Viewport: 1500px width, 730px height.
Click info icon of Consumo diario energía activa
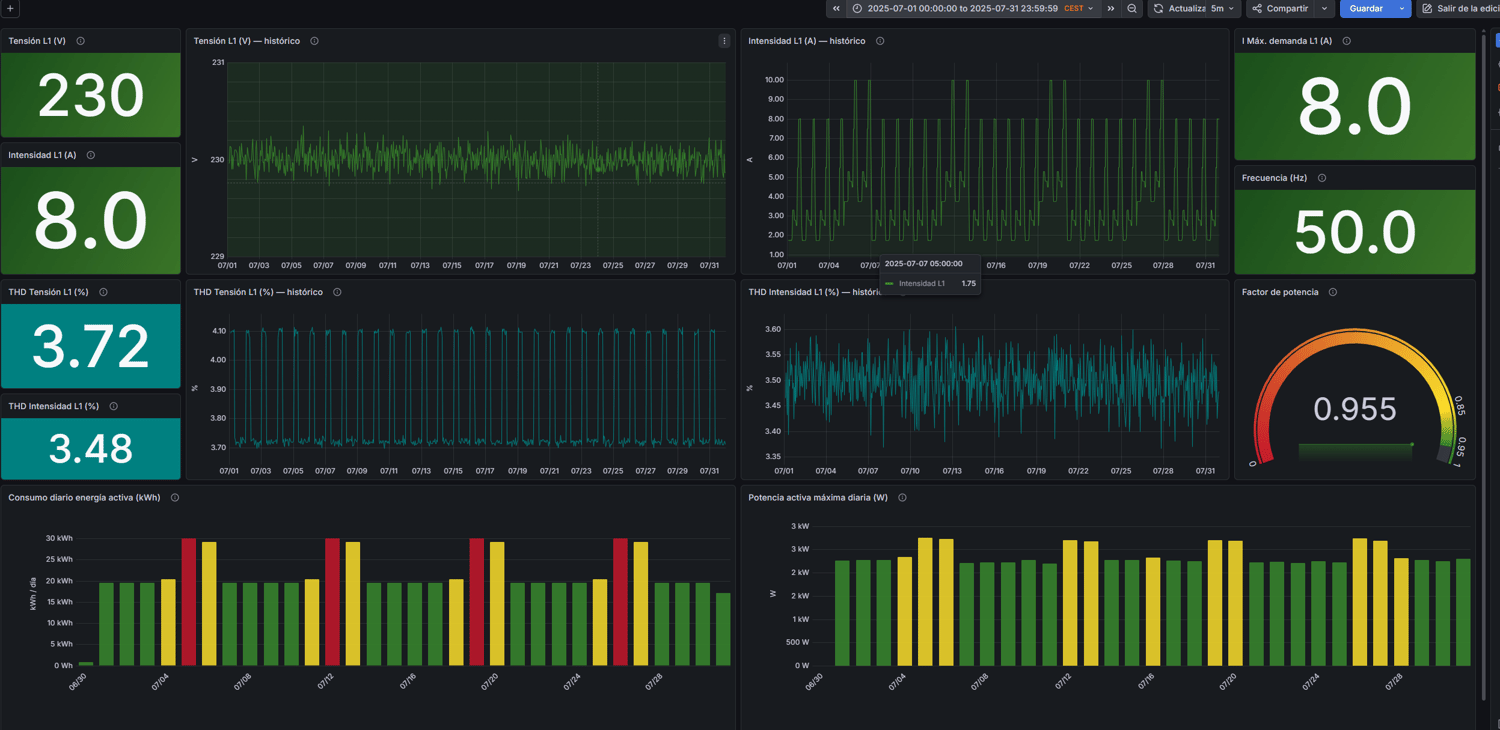[x=175, y=497]
